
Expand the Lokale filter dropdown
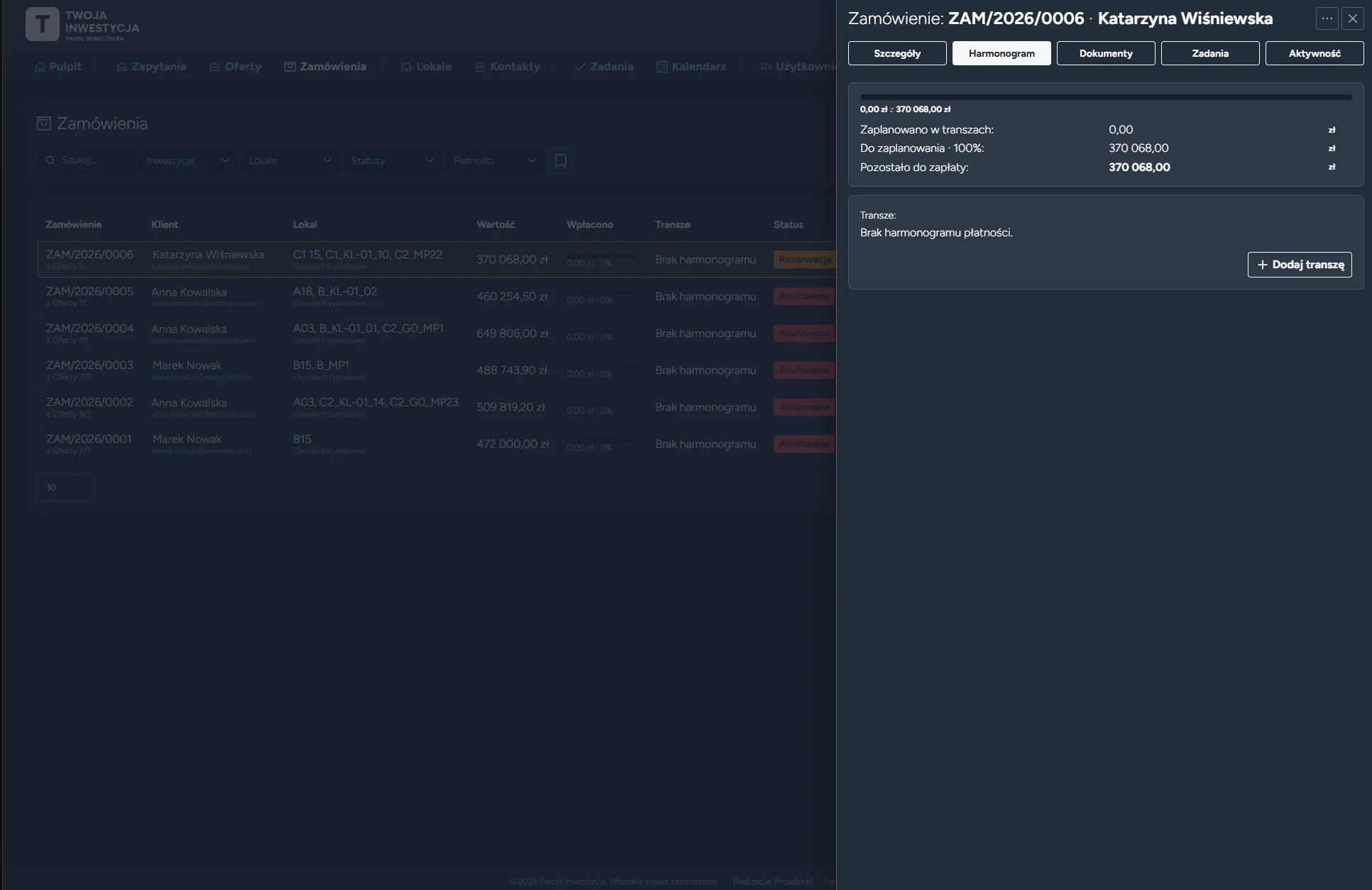click(x=290, y=160)
